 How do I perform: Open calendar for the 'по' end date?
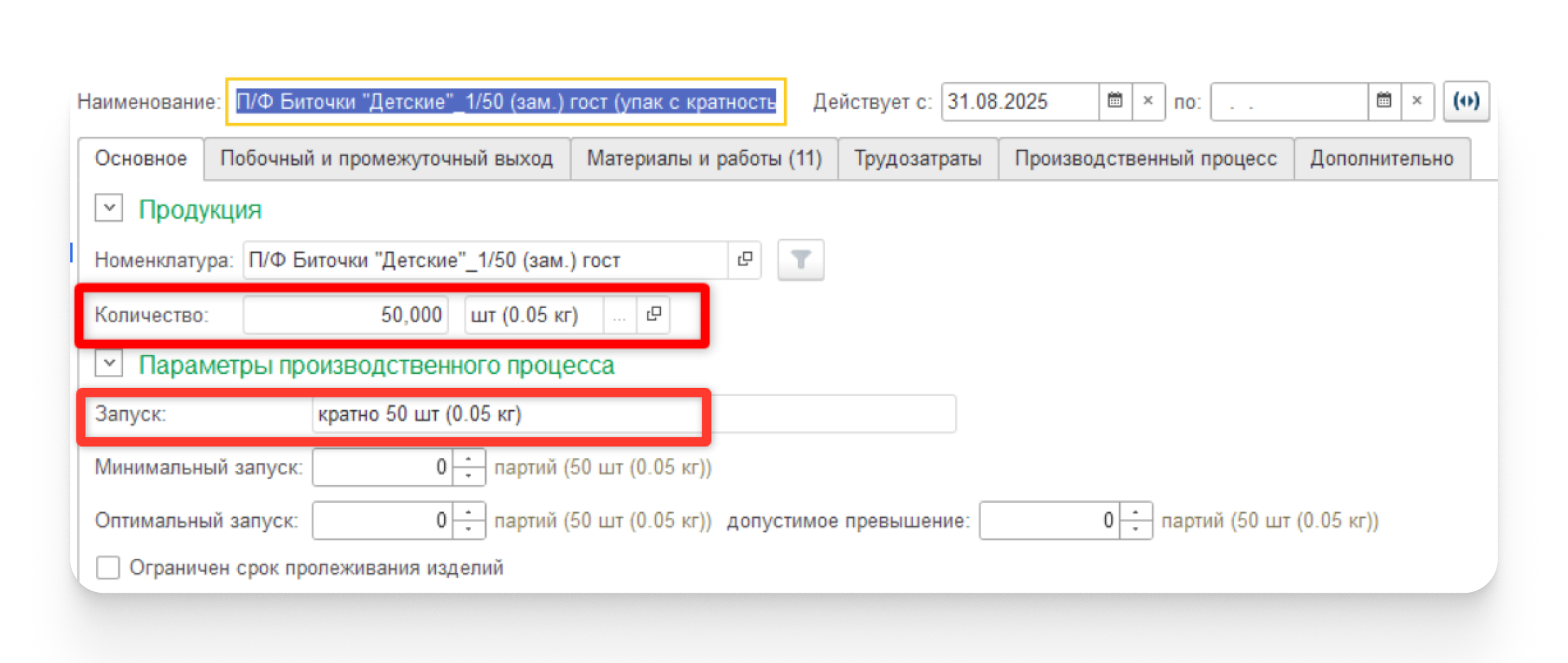[x=1383, y=101]
